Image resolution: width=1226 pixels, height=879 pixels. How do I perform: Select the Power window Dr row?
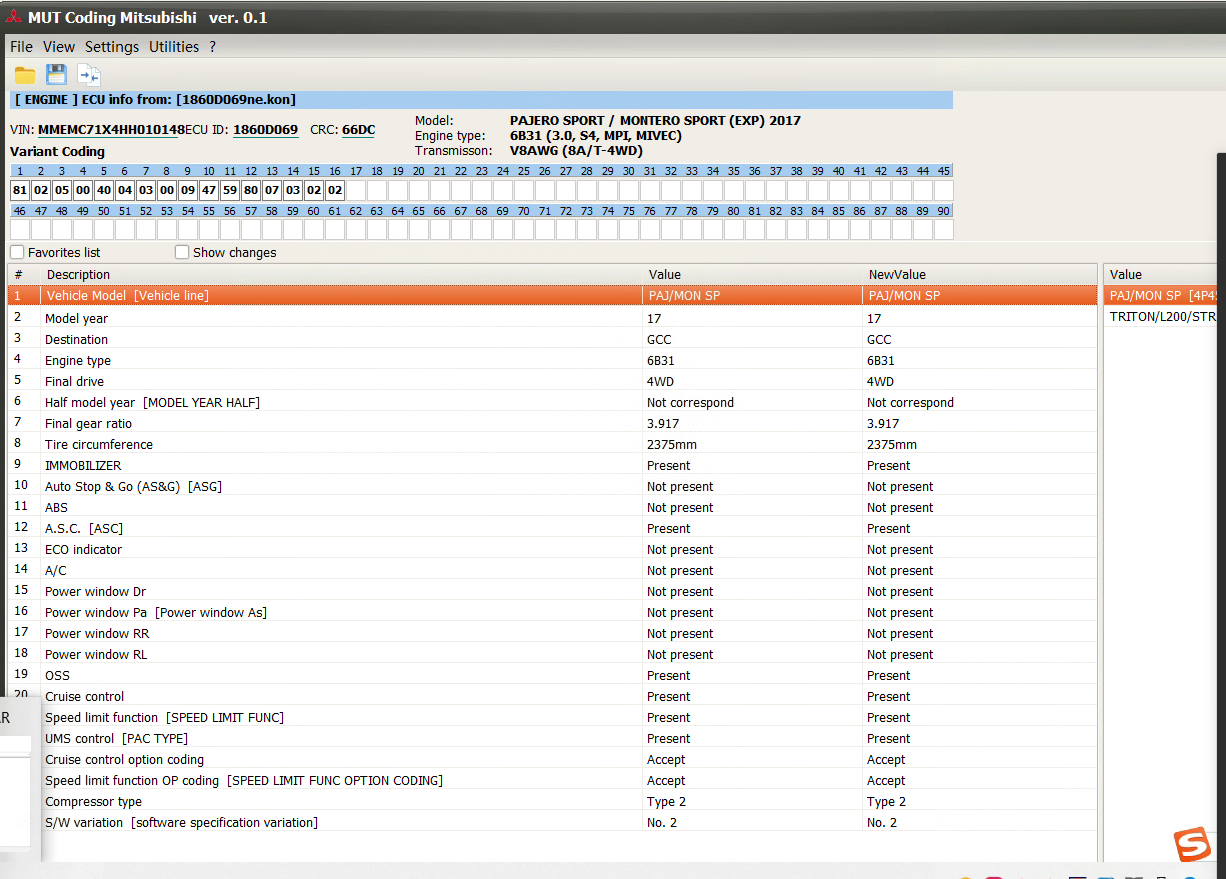click(x=552, y=591)
